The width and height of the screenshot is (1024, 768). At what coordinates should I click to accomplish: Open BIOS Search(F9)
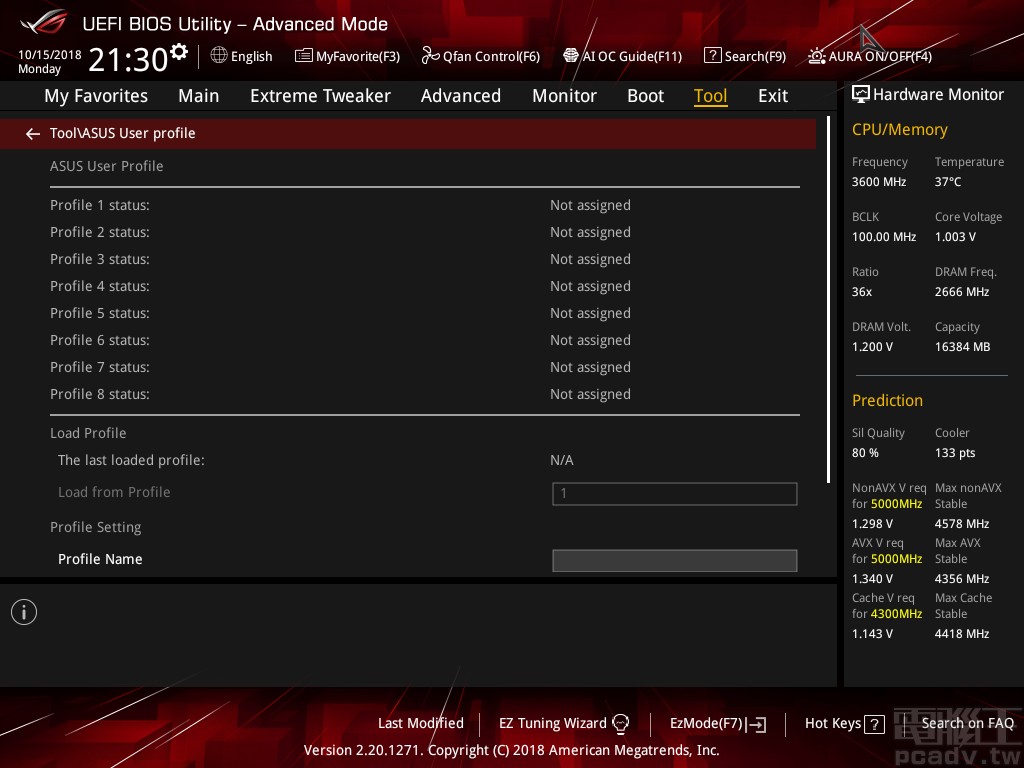[x=744, y=56]
